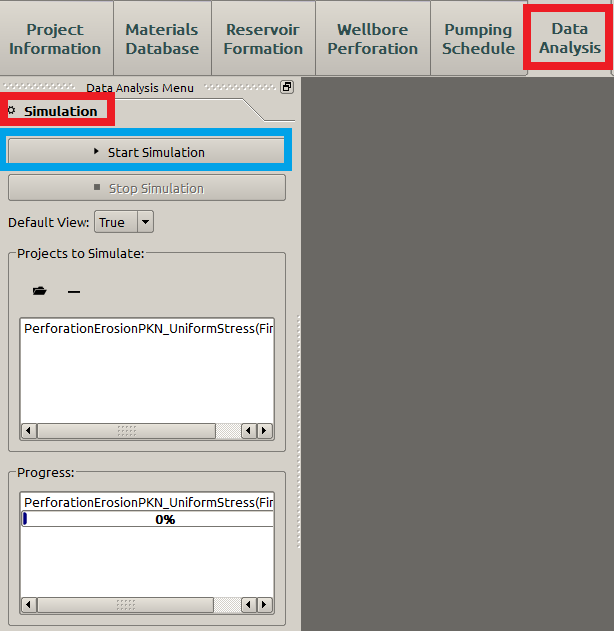Open the Project Information tab
Screen dimensions: 614x631
pos(55,38)
